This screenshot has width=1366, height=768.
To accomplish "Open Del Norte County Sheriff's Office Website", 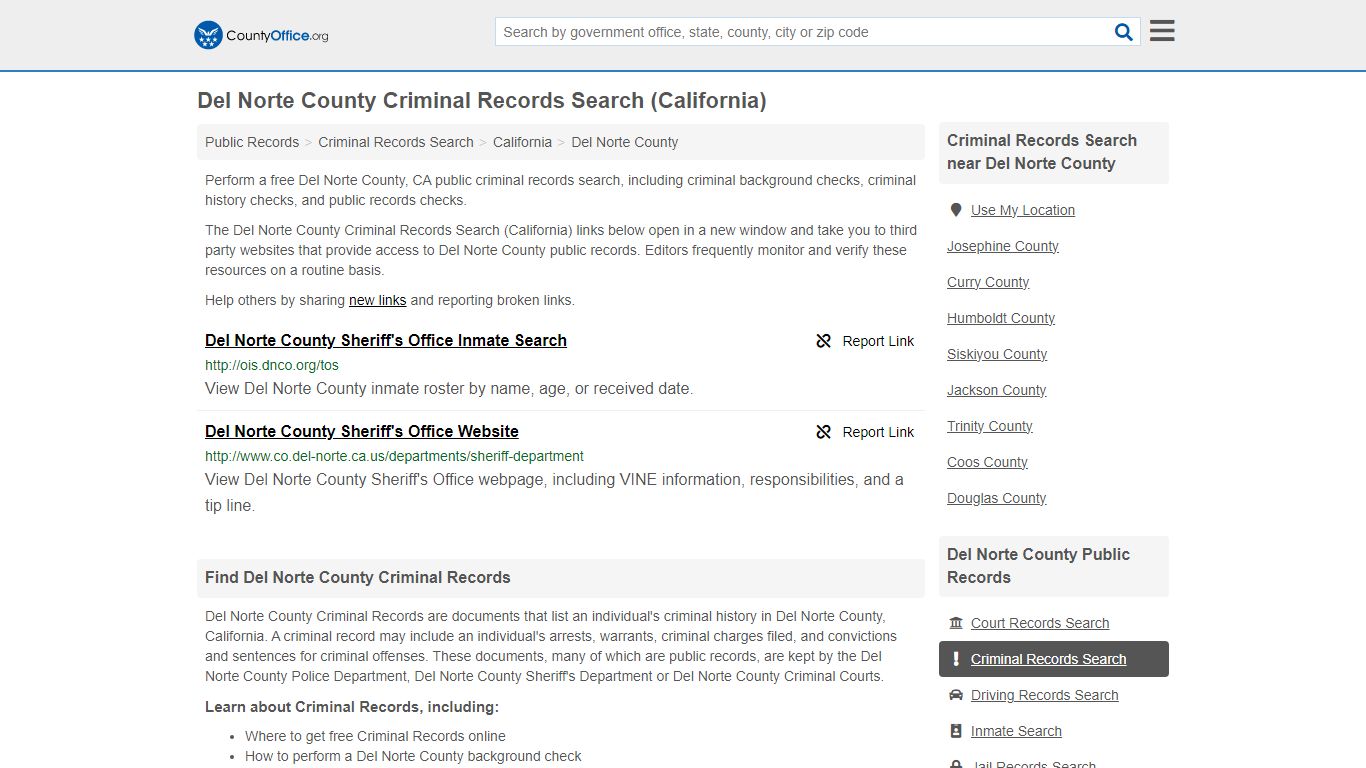I will coord(362,431).
